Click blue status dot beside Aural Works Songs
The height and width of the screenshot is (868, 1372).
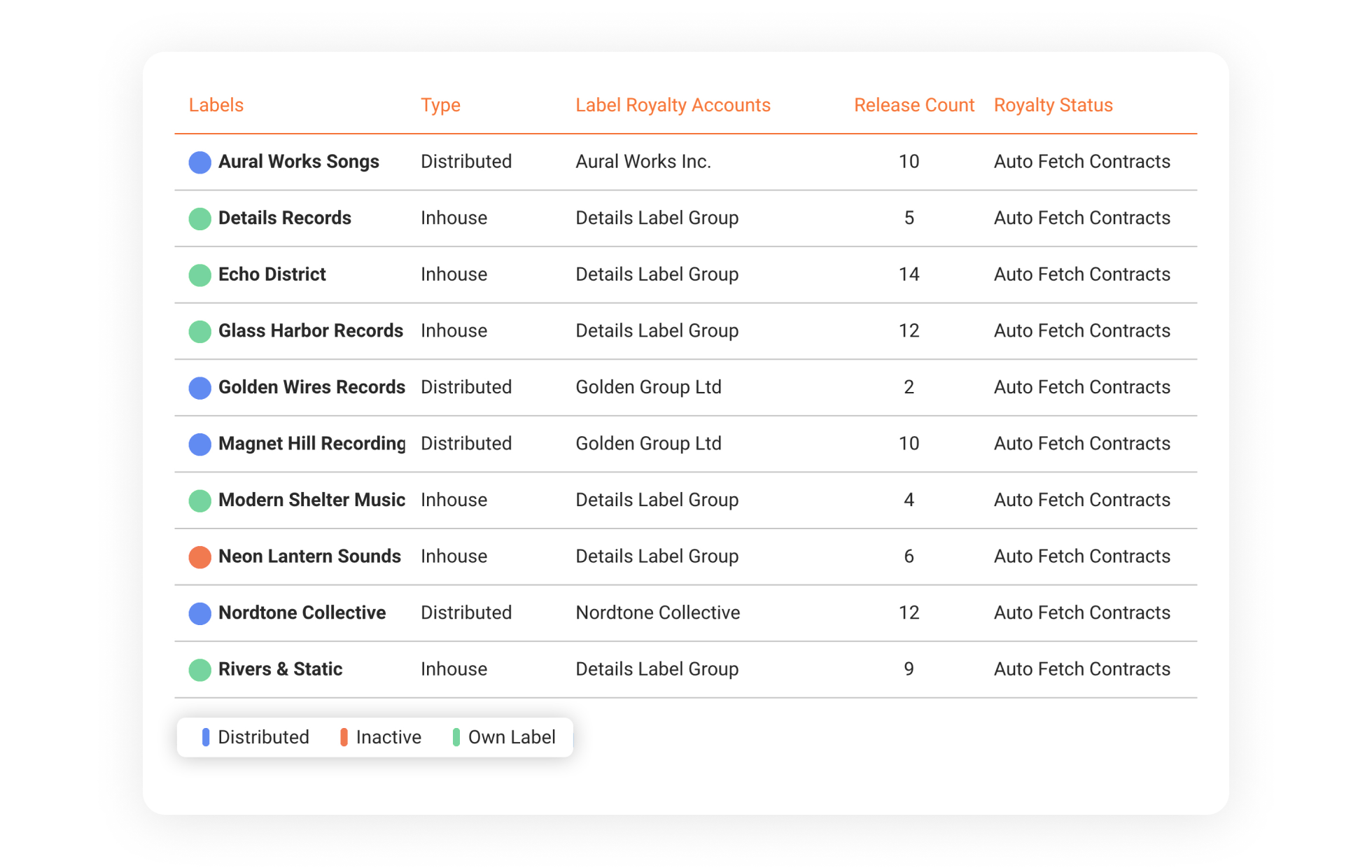tap(199, 162)
